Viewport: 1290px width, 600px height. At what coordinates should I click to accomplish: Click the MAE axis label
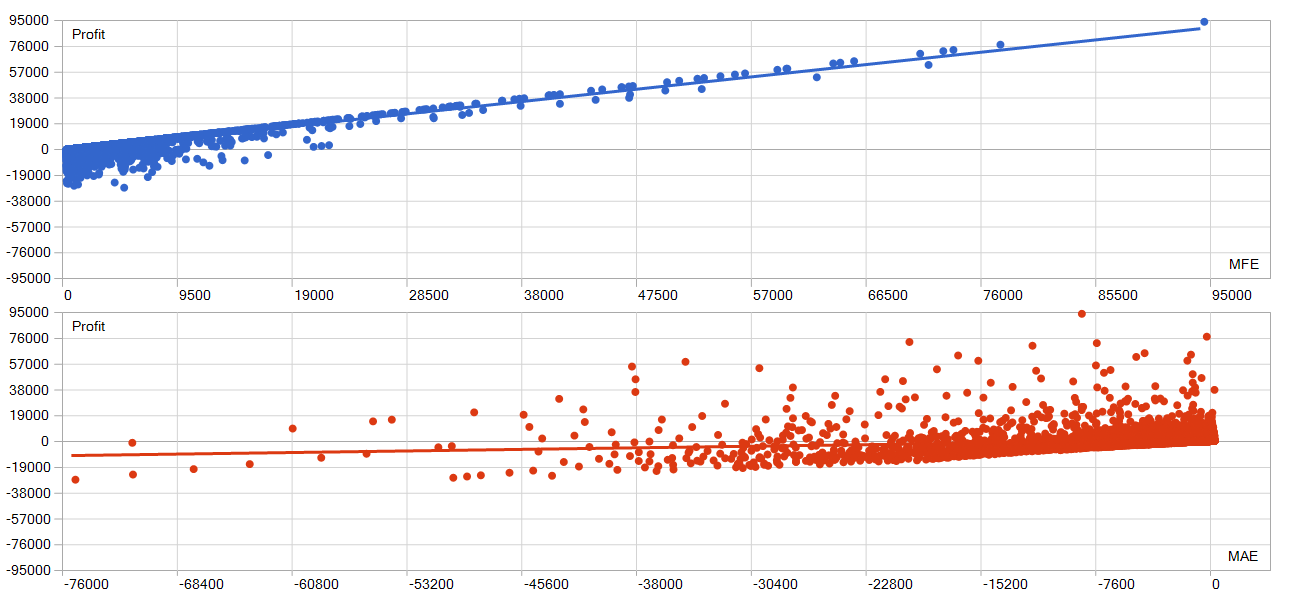pos(1243,557)
